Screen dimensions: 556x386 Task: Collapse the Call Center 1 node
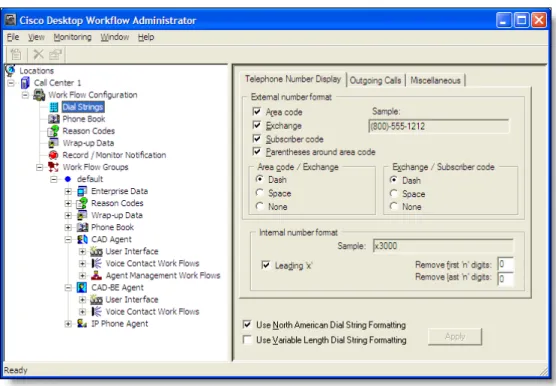click(11, 83)
